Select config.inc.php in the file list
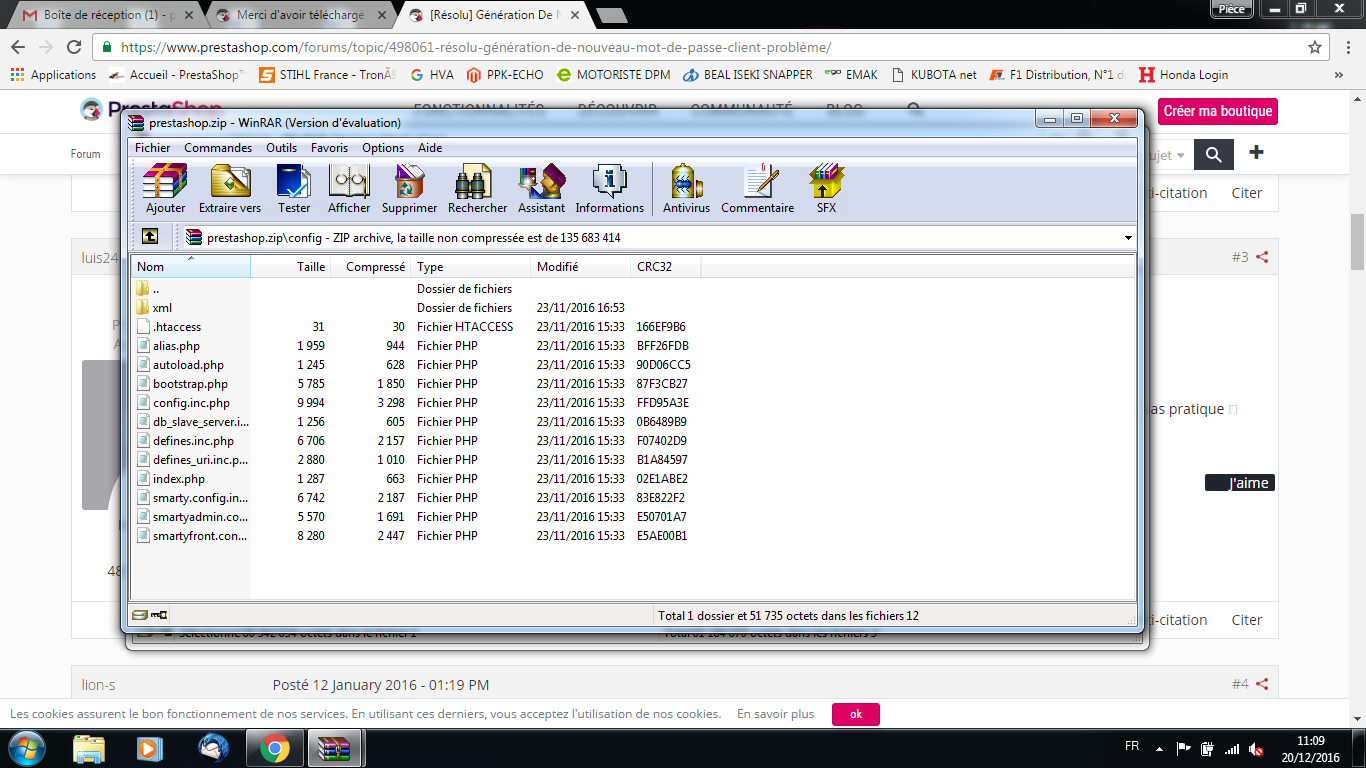The height and width of the screenshot is (768, 1366). click(x=191, y=403)
